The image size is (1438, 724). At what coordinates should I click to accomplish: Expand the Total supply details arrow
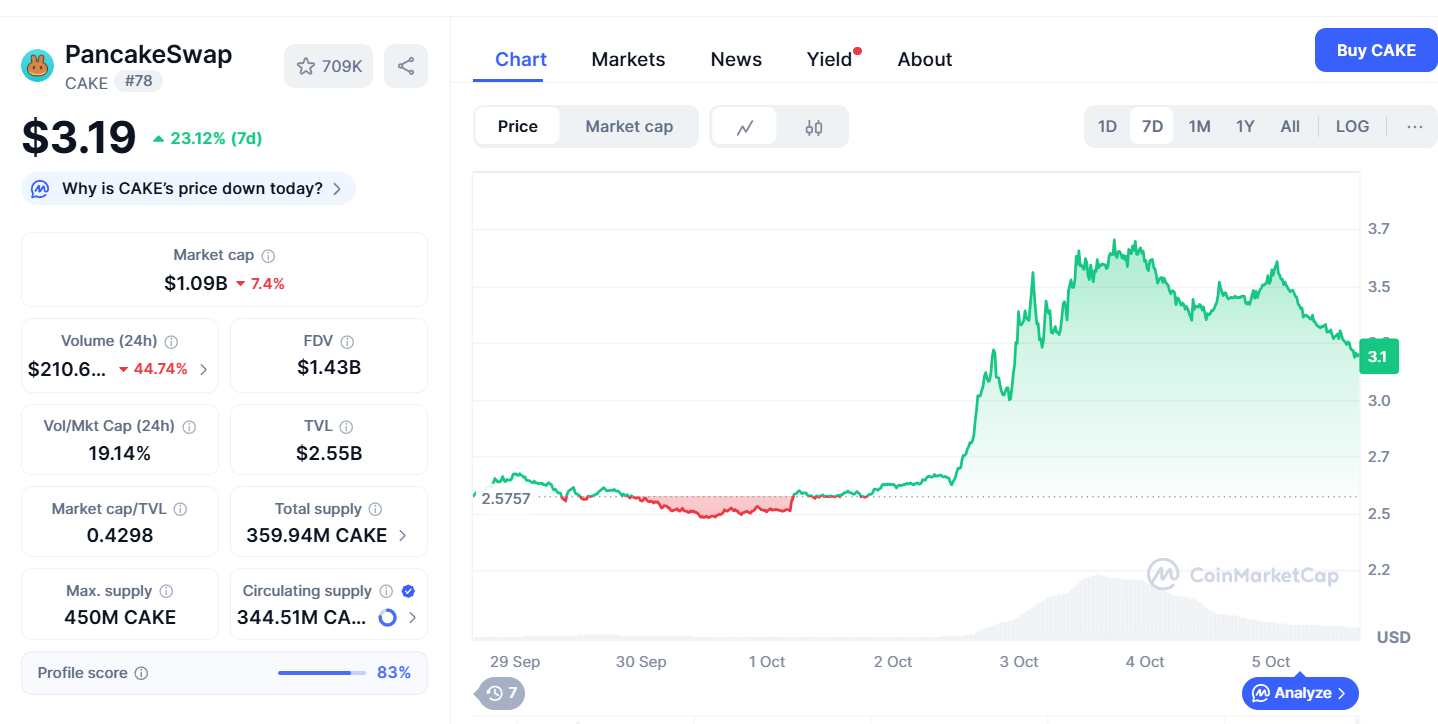pyautogui.click(x=403, y=535)
